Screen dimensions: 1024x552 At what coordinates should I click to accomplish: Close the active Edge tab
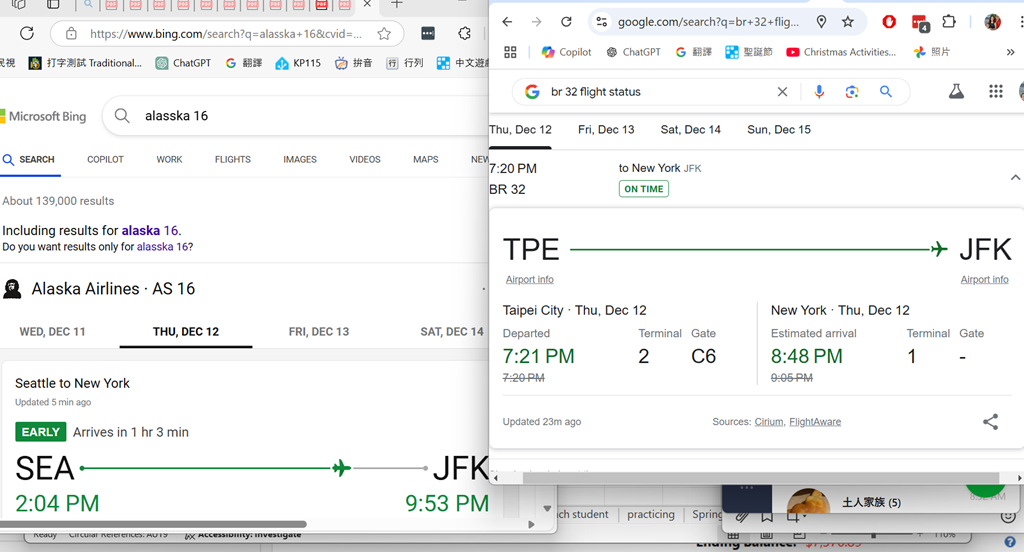pyautogui.click(x=367, y=4)
